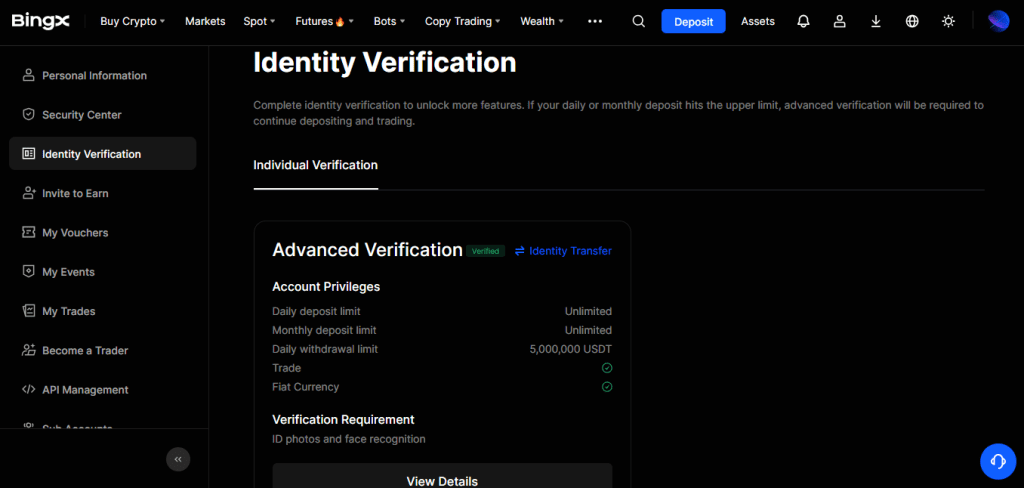Click the Trade green checkmark icon

[607, 368]
